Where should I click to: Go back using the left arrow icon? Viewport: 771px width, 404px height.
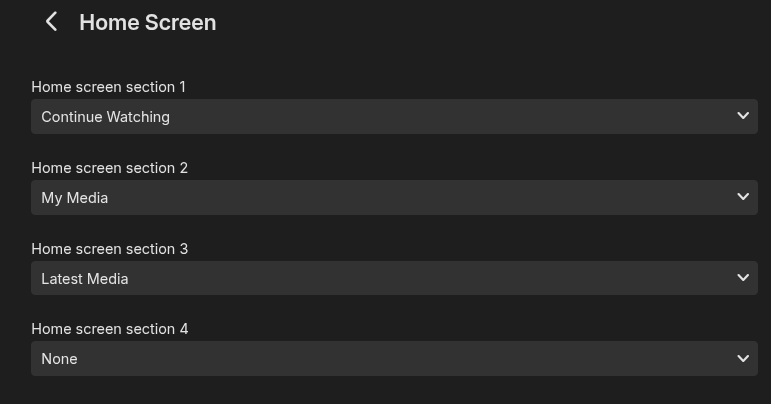tap(51, 22)
